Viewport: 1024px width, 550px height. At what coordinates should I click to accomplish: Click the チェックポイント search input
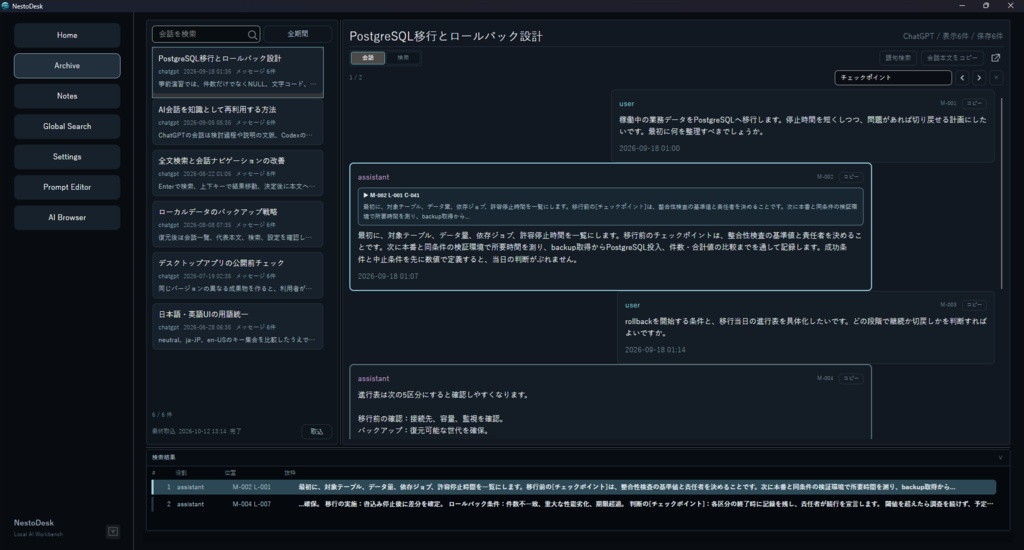[x=893, y=78]
